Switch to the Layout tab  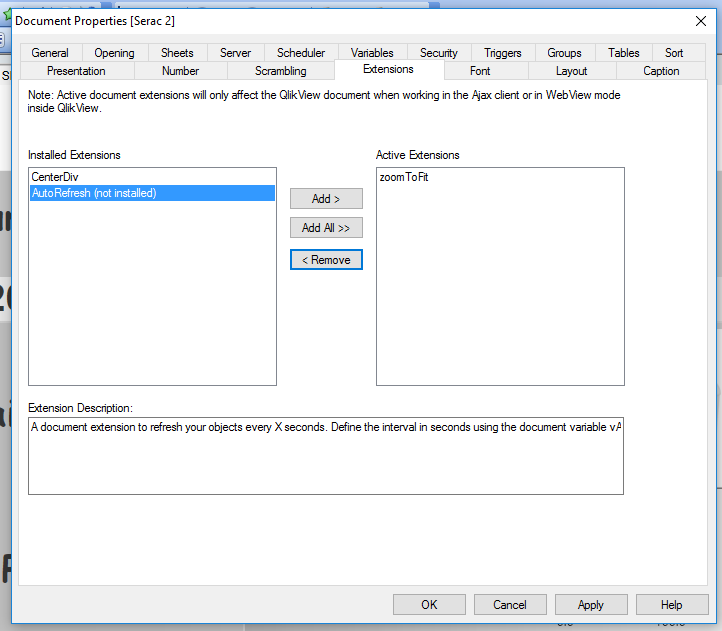(571, 71)
